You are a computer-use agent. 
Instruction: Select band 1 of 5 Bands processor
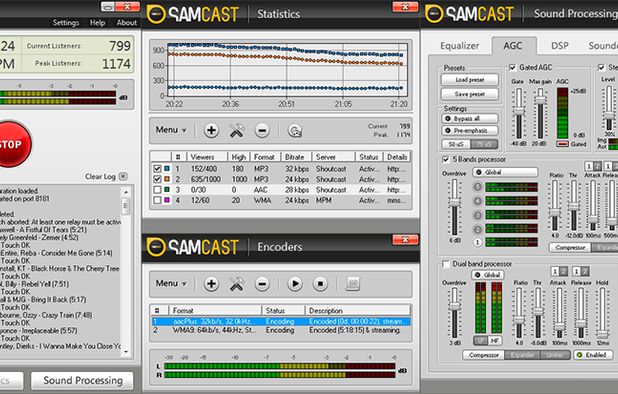tap(477, 242)
